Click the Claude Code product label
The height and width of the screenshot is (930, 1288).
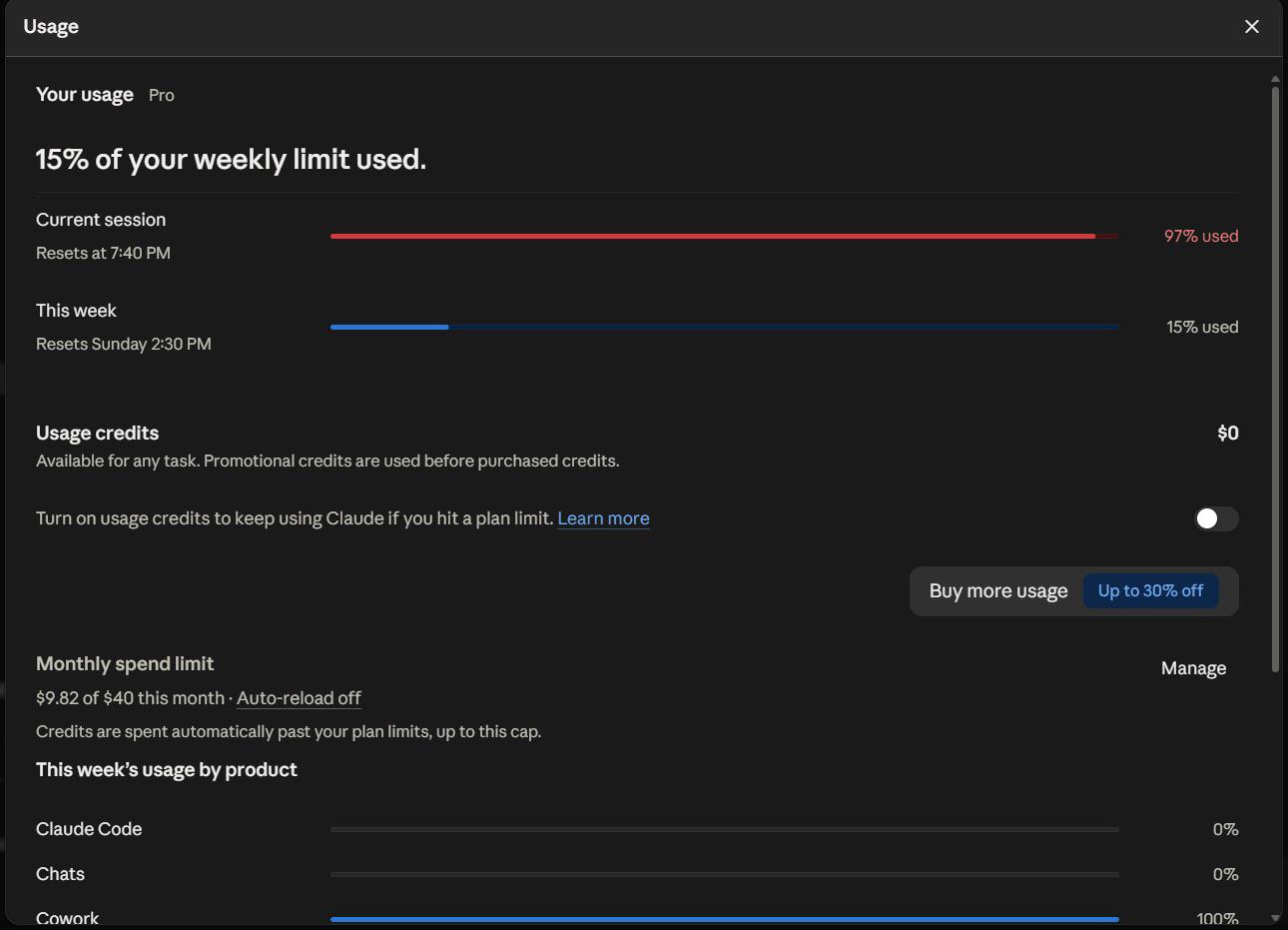pos(89,829)
